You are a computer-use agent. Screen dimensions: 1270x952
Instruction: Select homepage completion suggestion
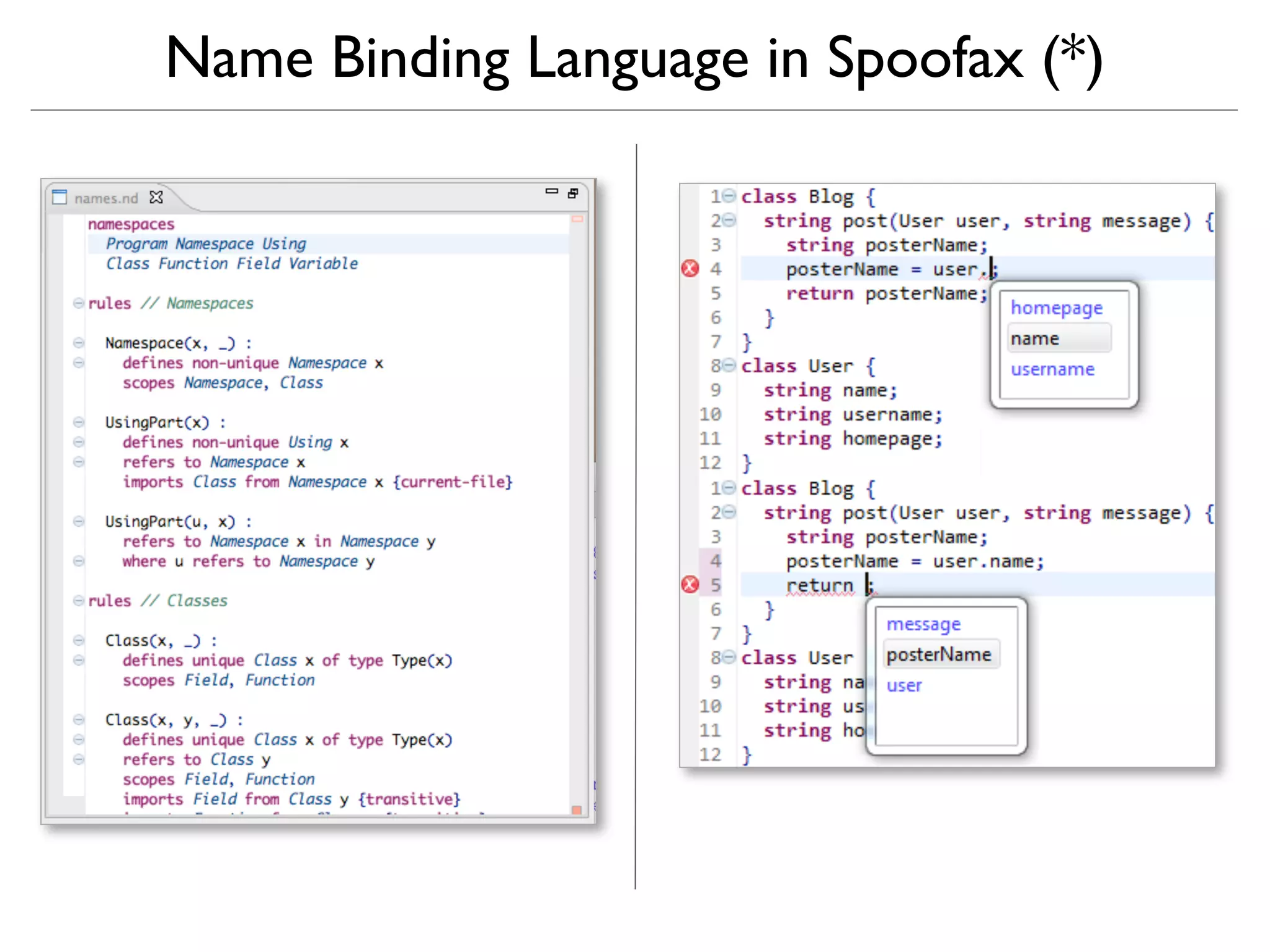point(1056,308)
